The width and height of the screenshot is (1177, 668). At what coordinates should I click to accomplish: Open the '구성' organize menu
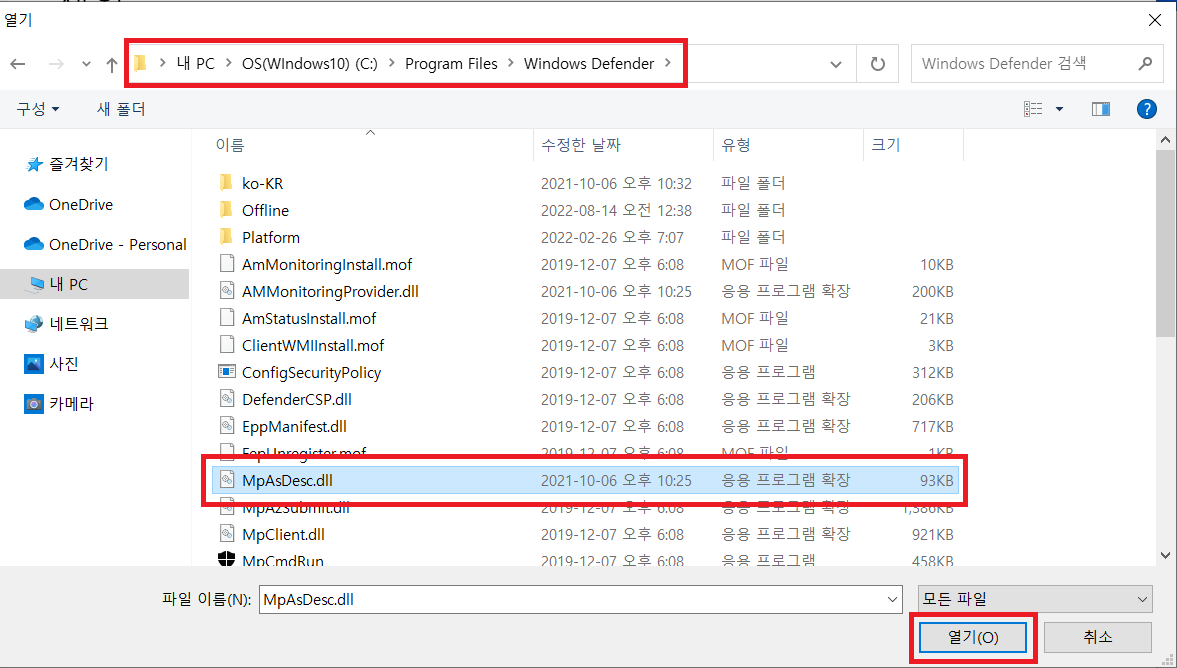38,109
